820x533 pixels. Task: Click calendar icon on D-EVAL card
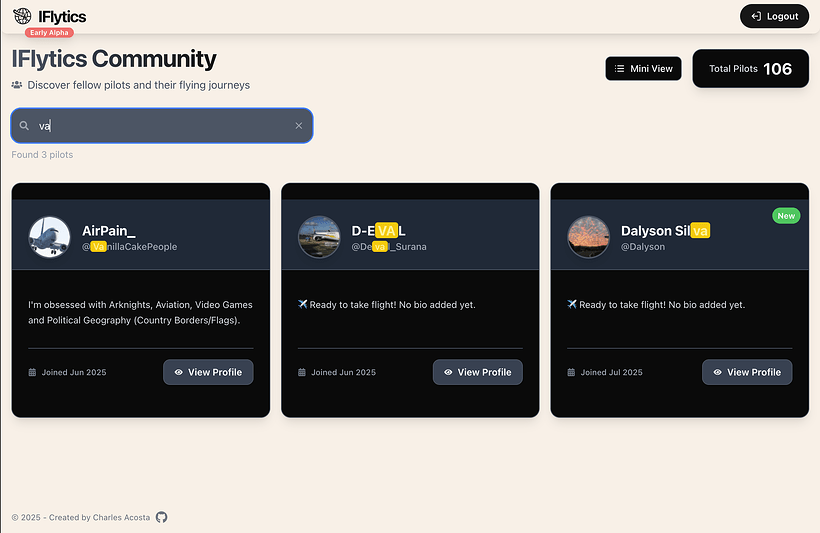coord(302,372)
